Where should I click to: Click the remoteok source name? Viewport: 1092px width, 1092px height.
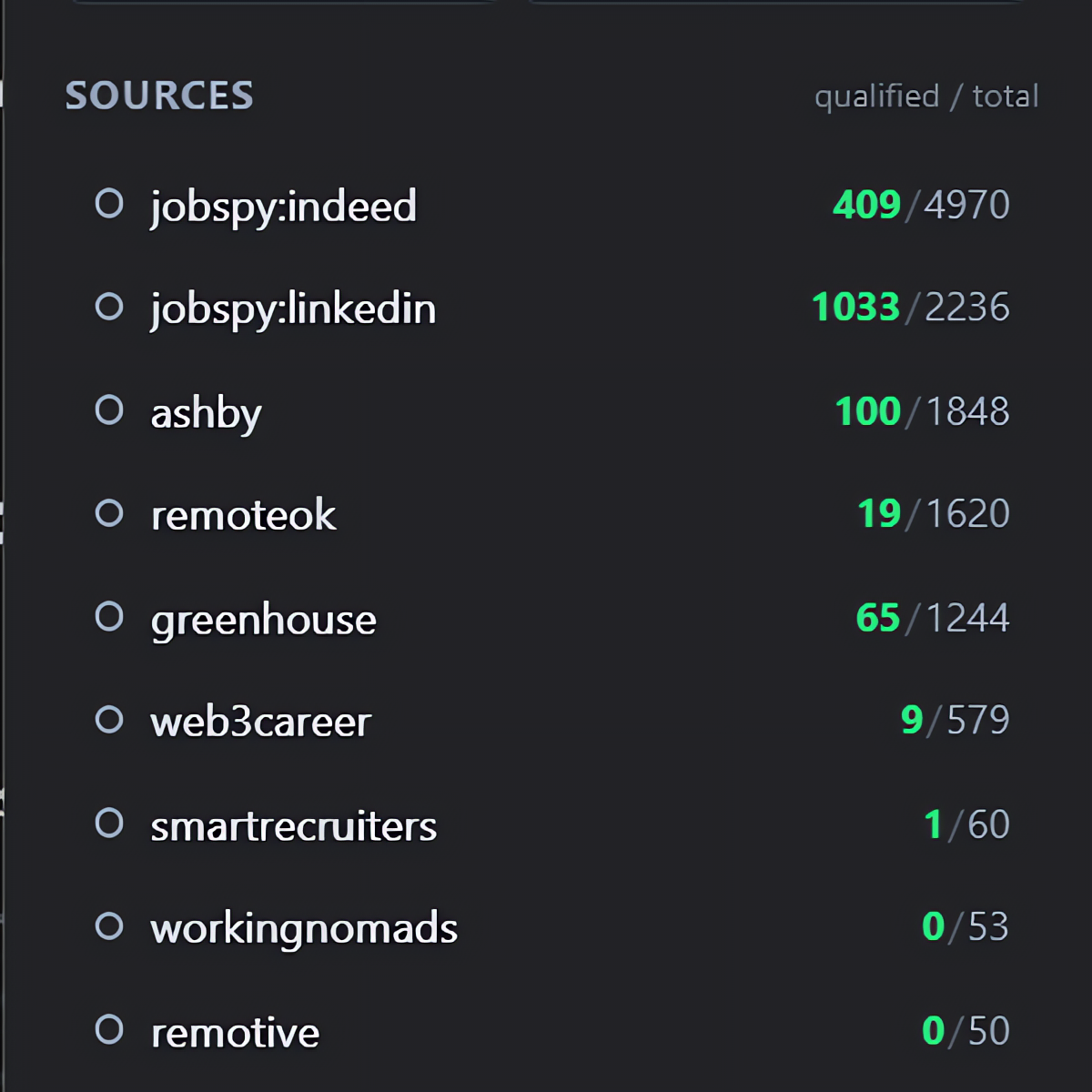pos(244,516)
